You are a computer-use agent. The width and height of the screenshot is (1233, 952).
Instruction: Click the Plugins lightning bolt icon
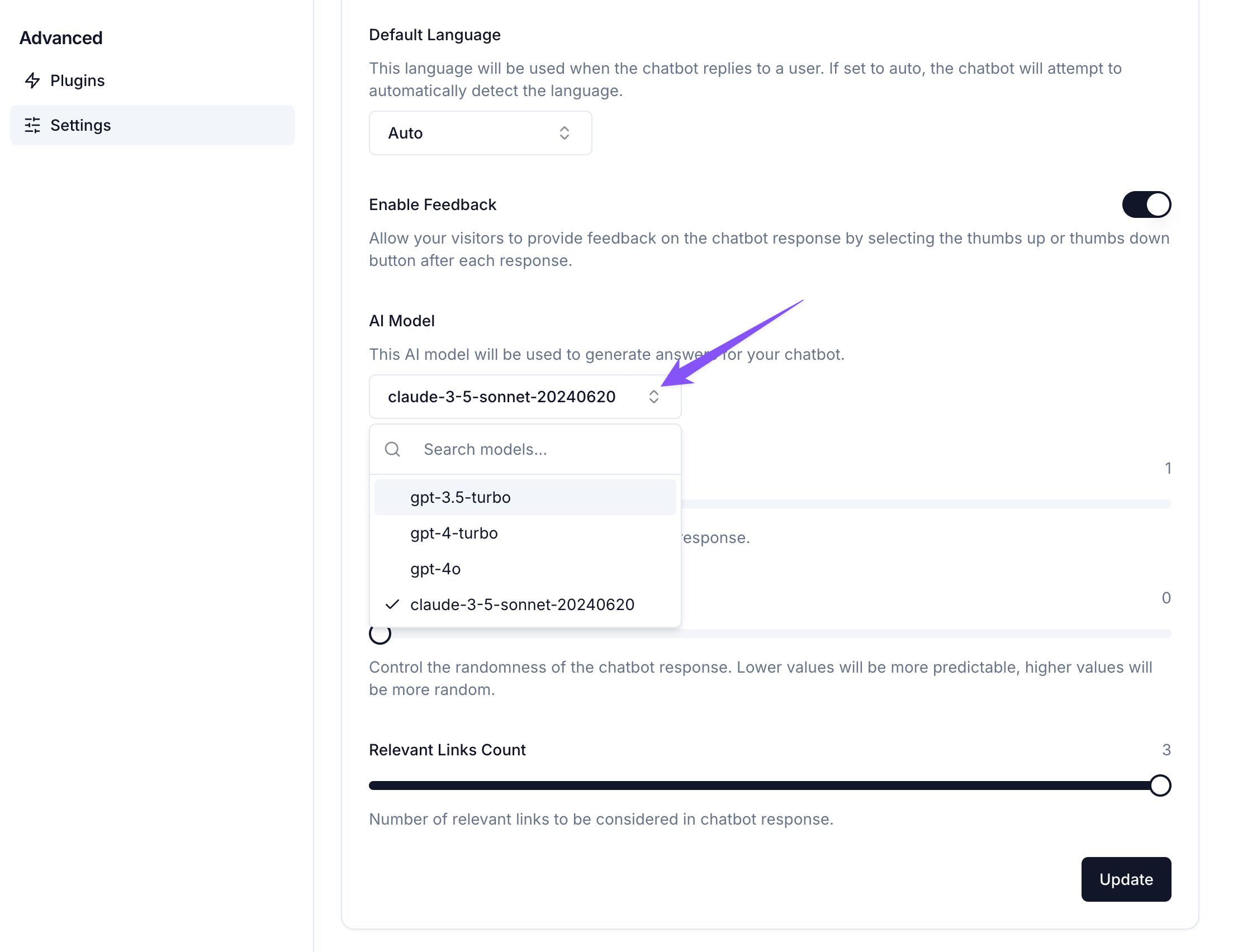click(x=33, y=80)
